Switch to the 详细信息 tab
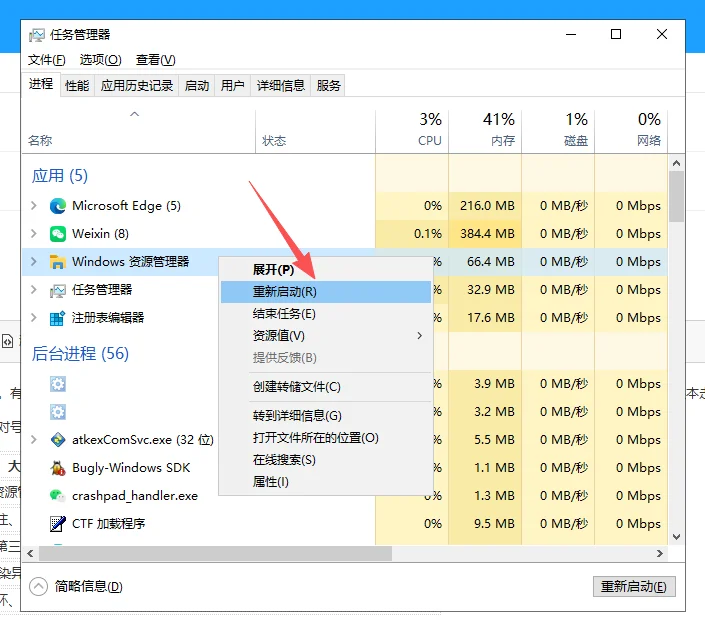Image resolution: width=705 pixels, height=623 pixels. point(281,85)
